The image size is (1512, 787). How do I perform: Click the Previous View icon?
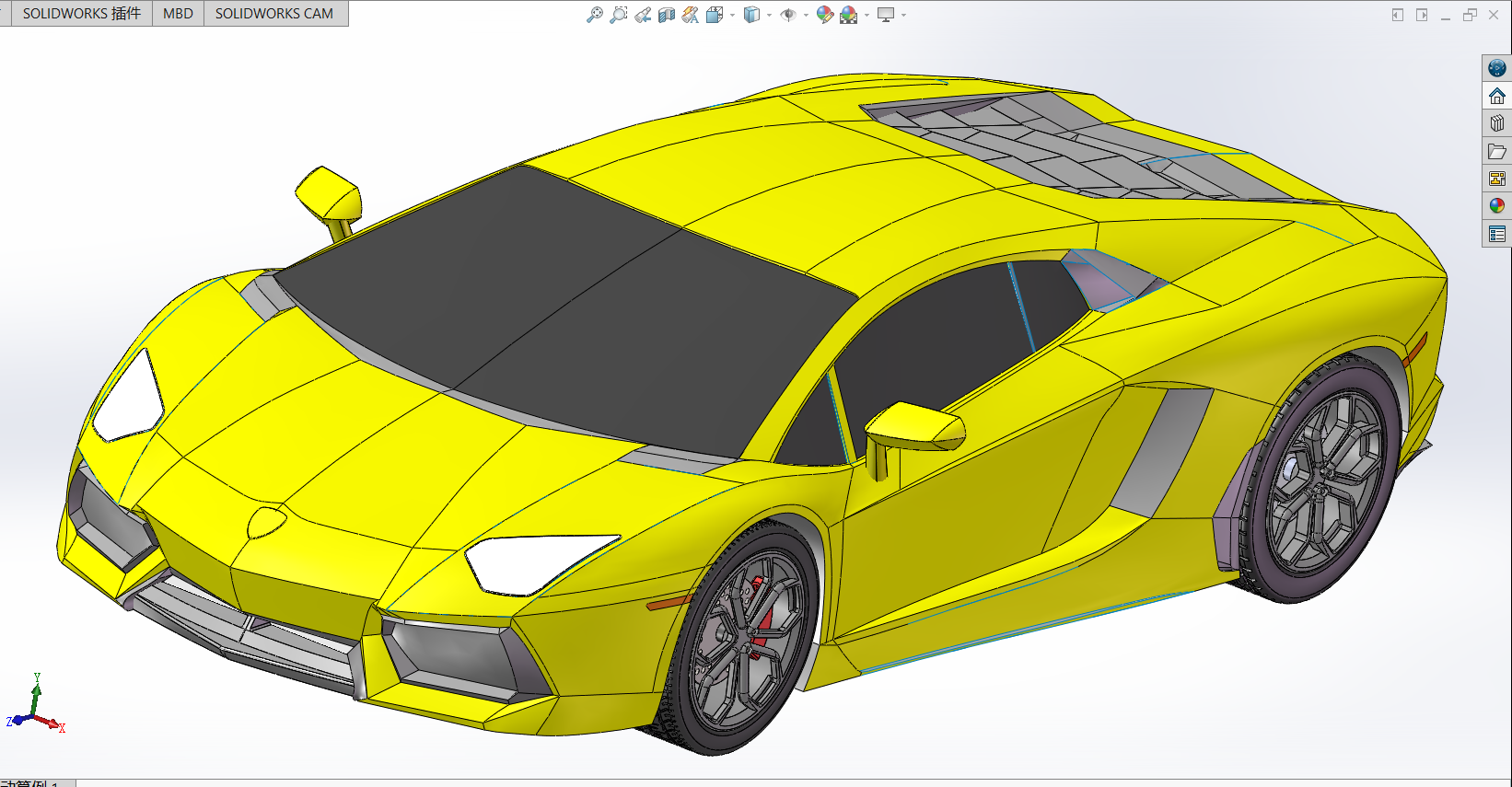click(x=643, y=15)
